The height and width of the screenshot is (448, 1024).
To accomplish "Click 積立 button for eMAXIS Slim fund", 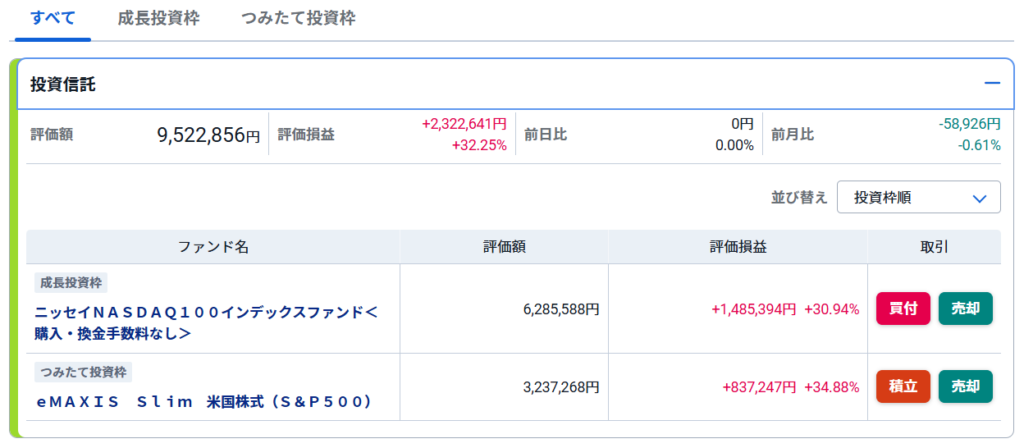I will pyautogui.click(x=903, y=386).
